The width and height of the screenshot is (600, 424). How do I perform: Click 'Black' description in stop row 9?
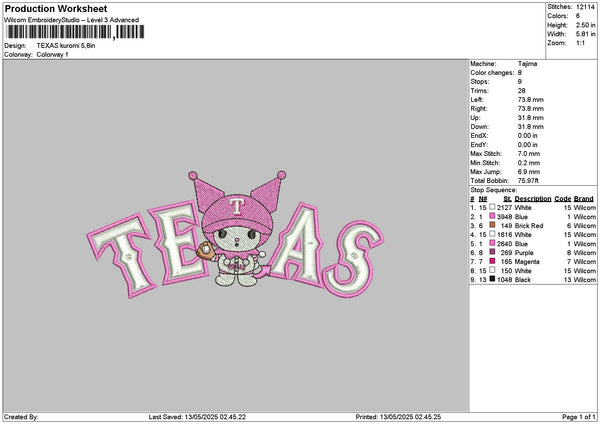[x=523, y=280]
